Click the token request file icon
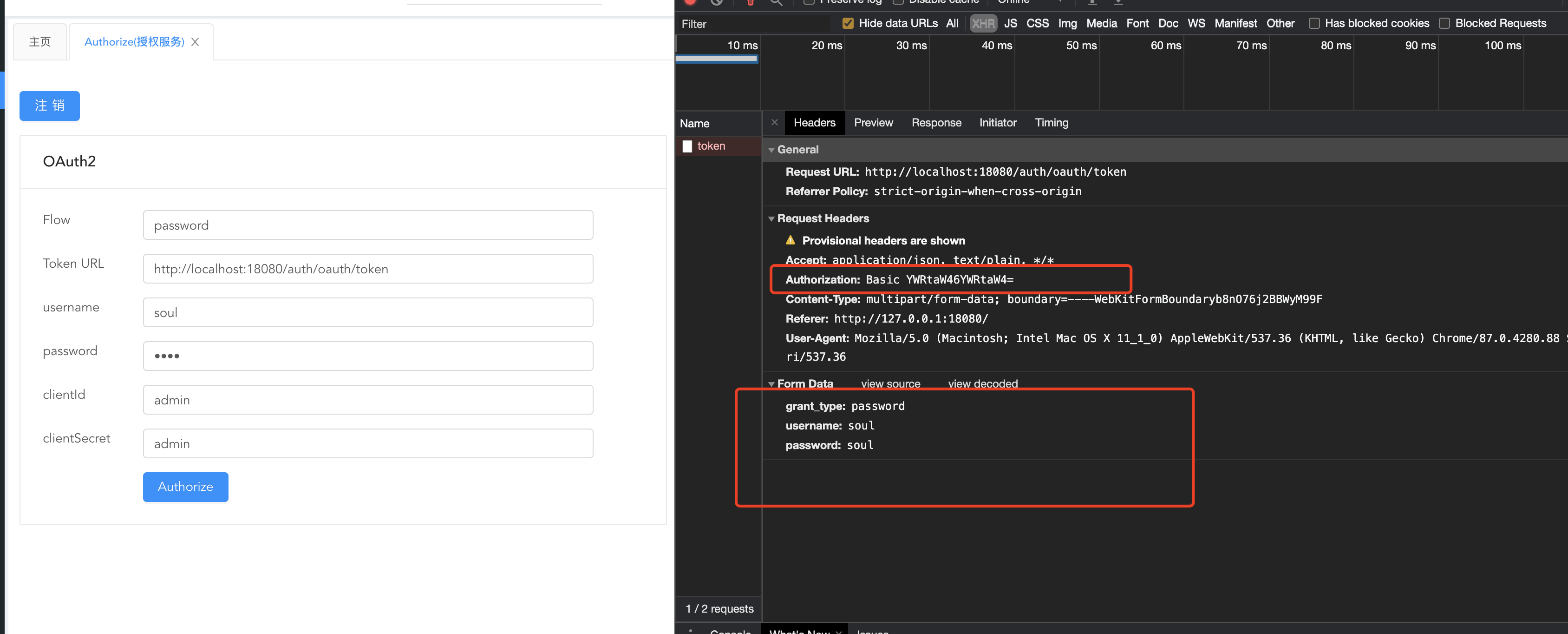This screenshot has width=1568, height=634. coord(687,146)
